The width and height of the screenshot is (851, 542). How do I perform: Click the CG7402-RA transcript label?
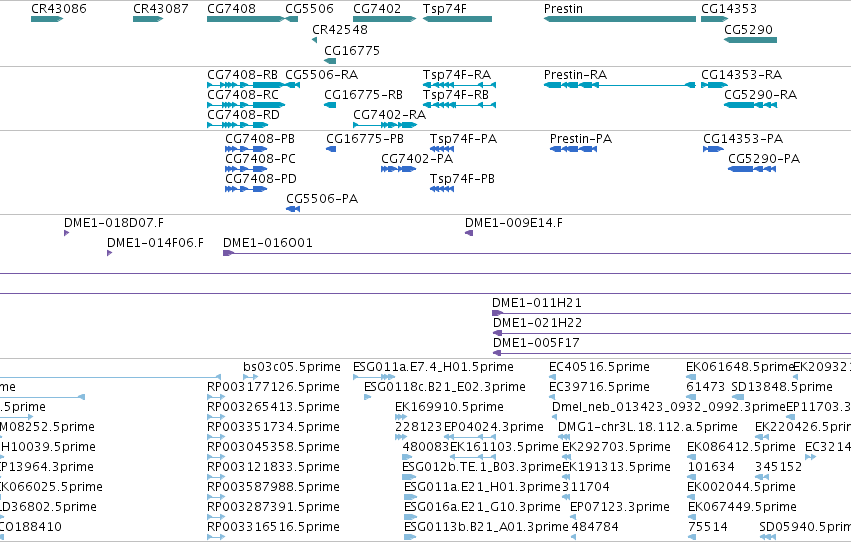tap(390, 115)
